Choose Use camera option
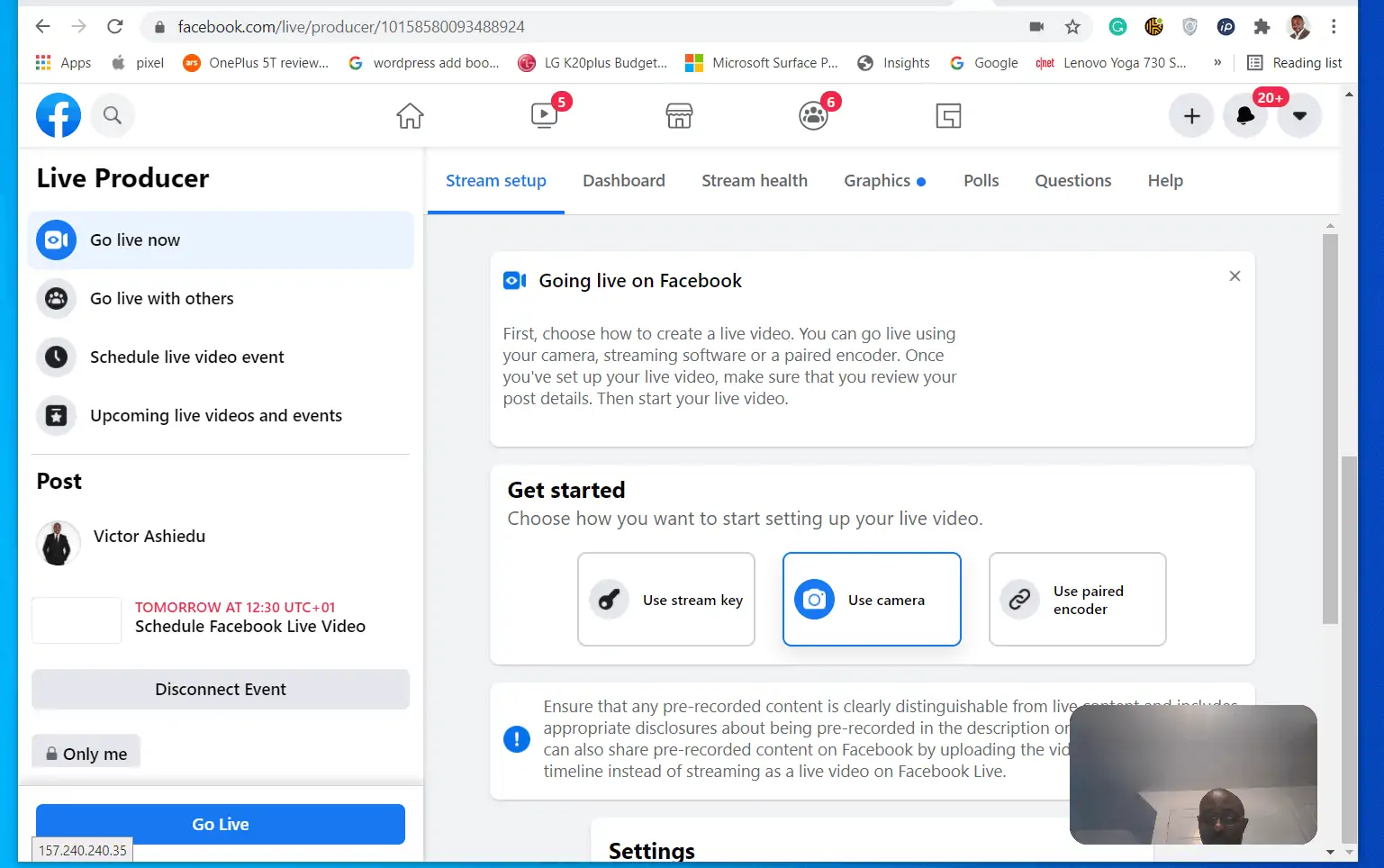 [x=872, y=600]
